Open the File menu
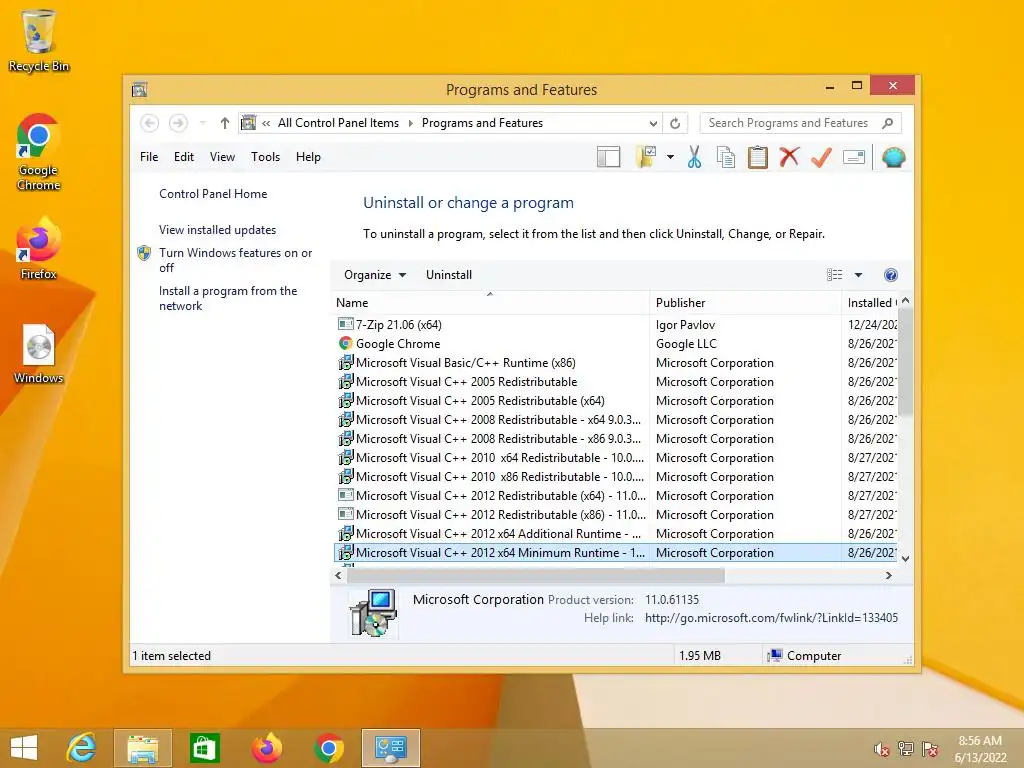 (x=149, y=157)
